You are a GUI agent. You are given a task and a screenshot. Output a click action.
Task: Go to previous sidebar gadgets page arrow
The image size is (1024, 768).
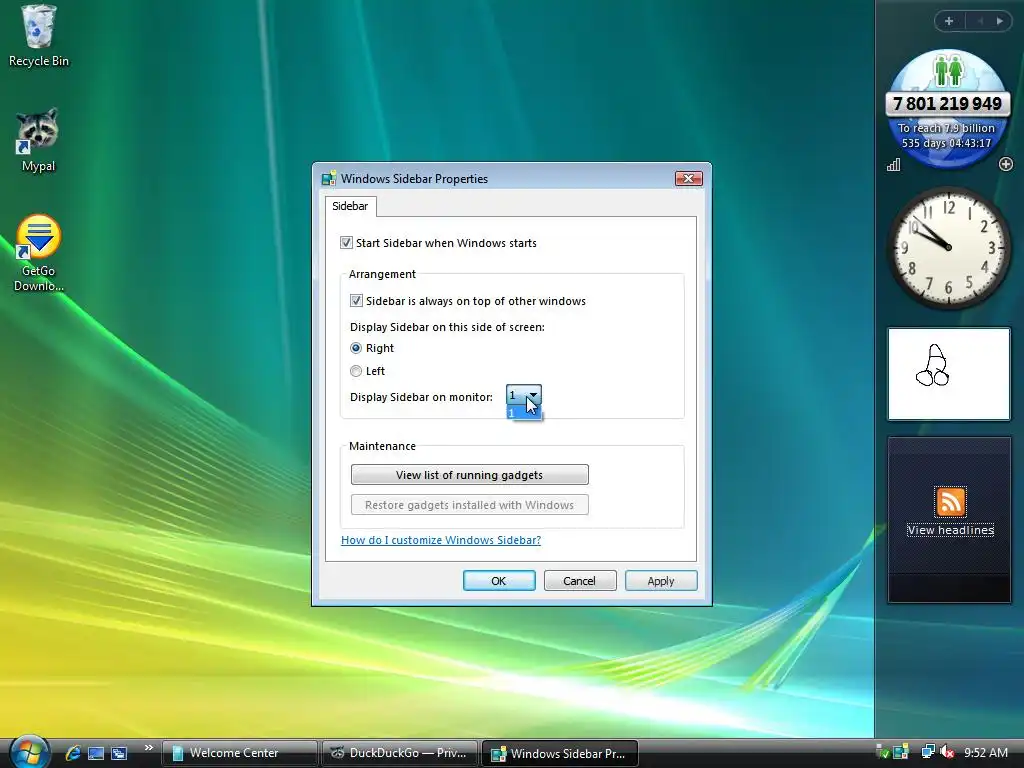pyautogui.click(x=980, y=21)
